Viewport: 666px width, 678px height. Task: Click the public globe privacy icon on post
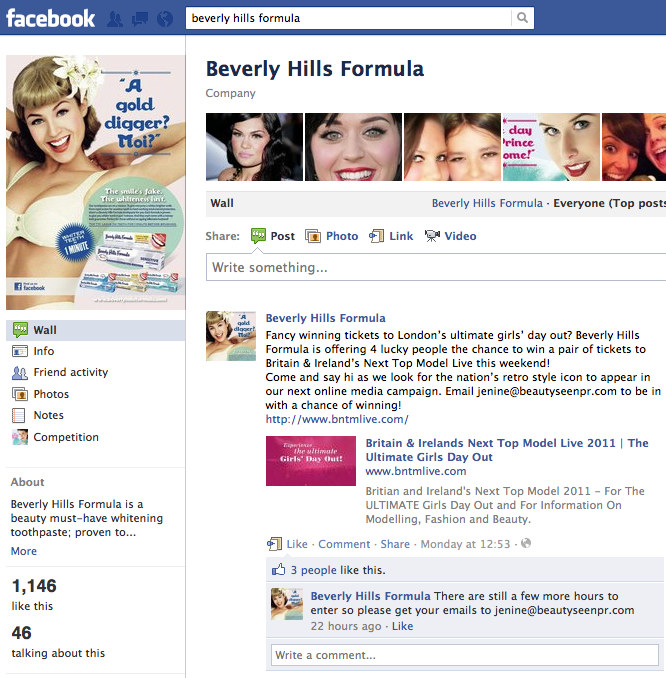pos(526,543)
